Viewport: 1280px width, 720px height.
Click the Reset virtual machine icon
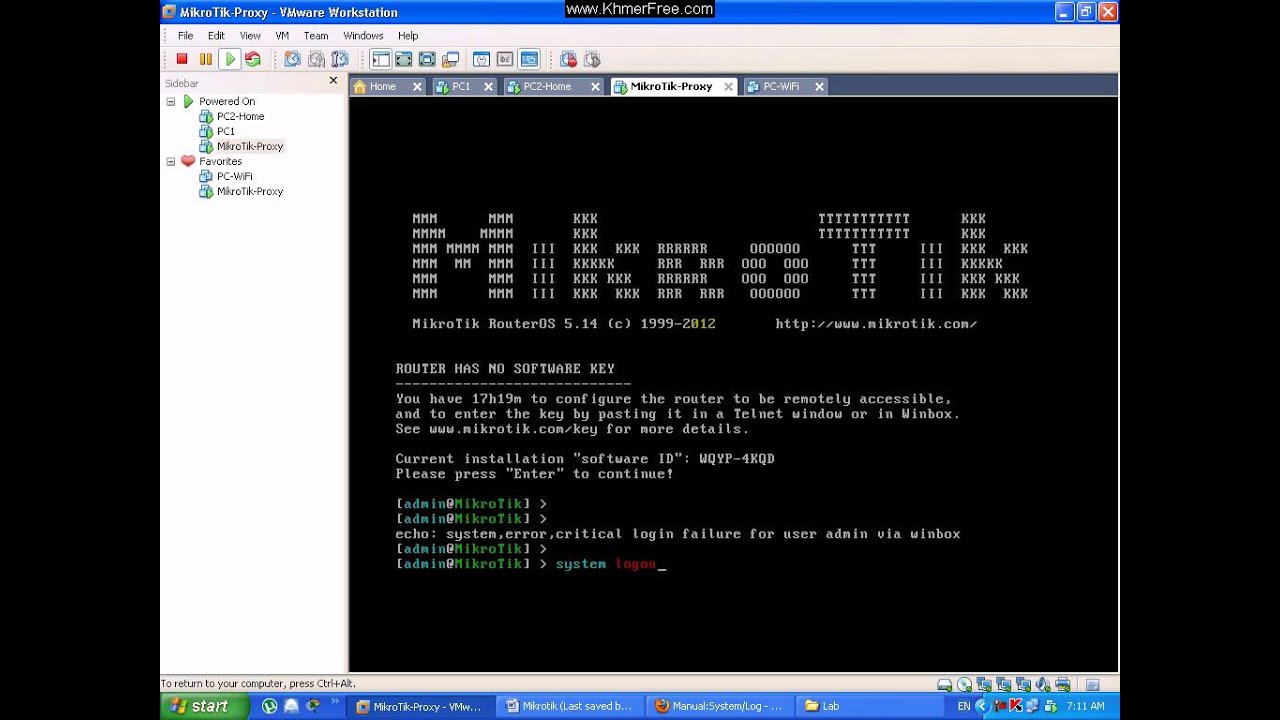253,60
